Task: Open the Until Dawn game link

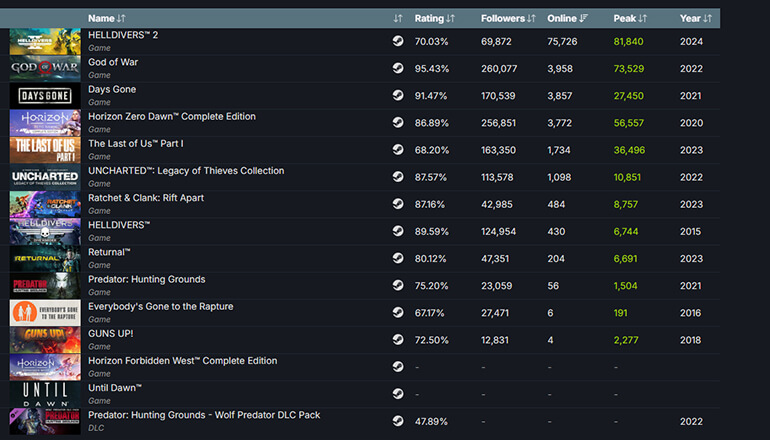Action: (115, 388)
